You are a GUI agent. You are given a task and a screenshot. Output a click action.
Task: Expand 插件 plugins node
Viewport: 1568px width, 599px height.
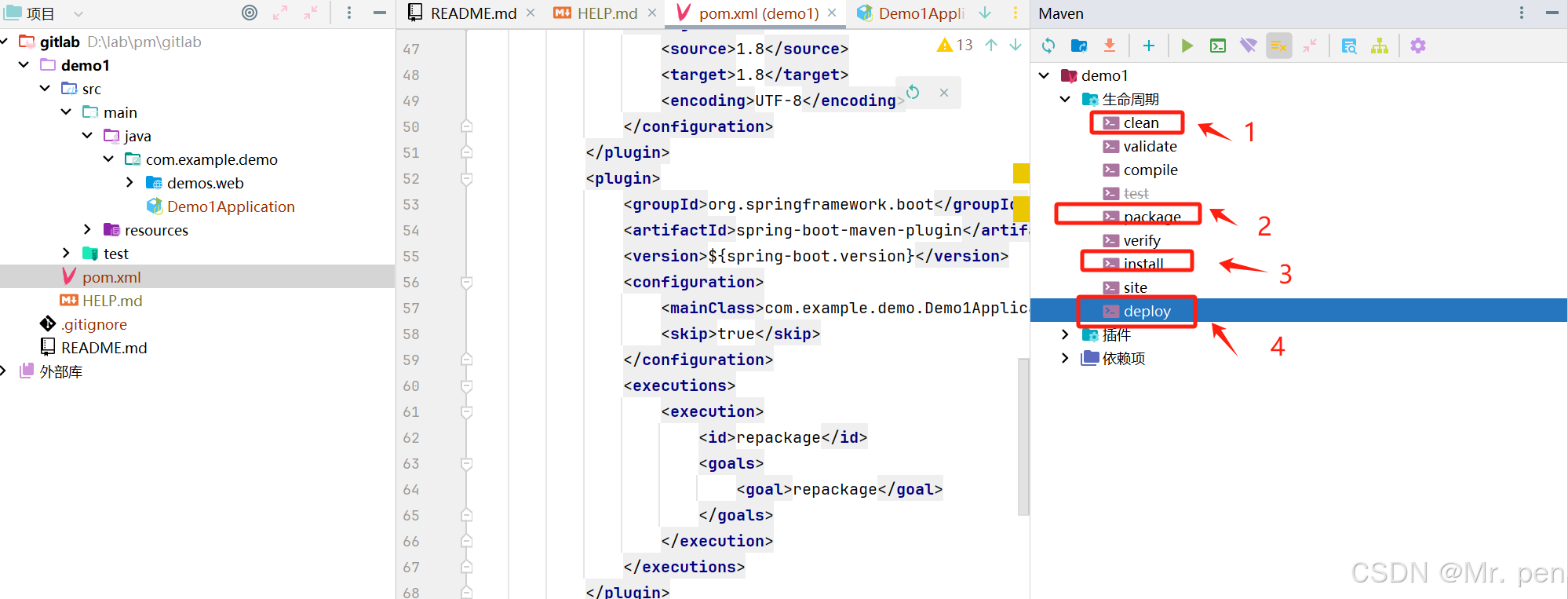(x=1065, y=334)
